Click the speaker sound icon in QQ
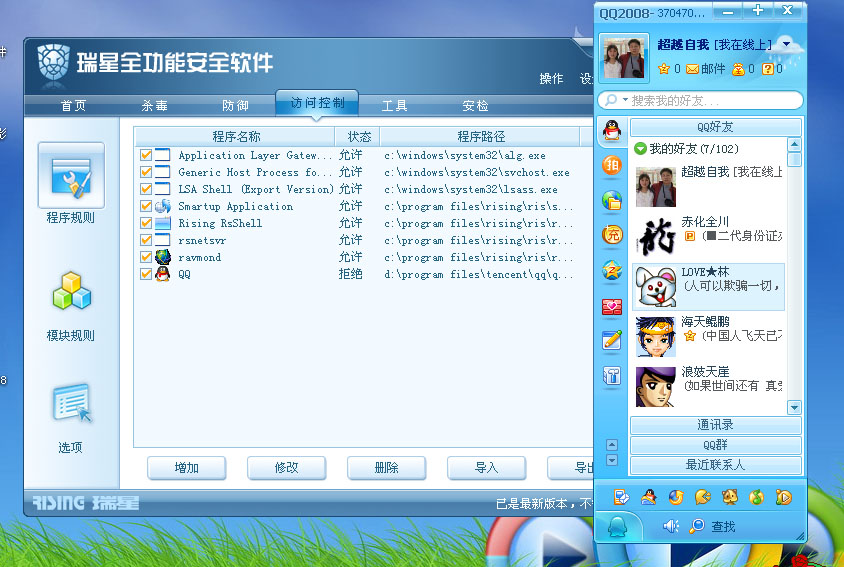This screenshot has width=844, height=567. (x=671, y=526)
